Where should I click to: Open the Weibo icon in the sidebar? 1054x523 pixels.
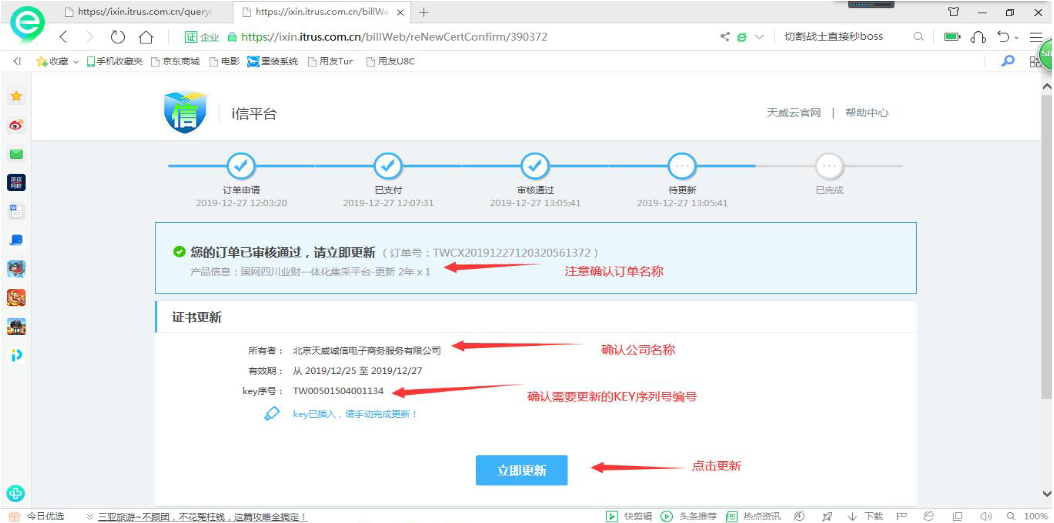(x=16, y=125)
